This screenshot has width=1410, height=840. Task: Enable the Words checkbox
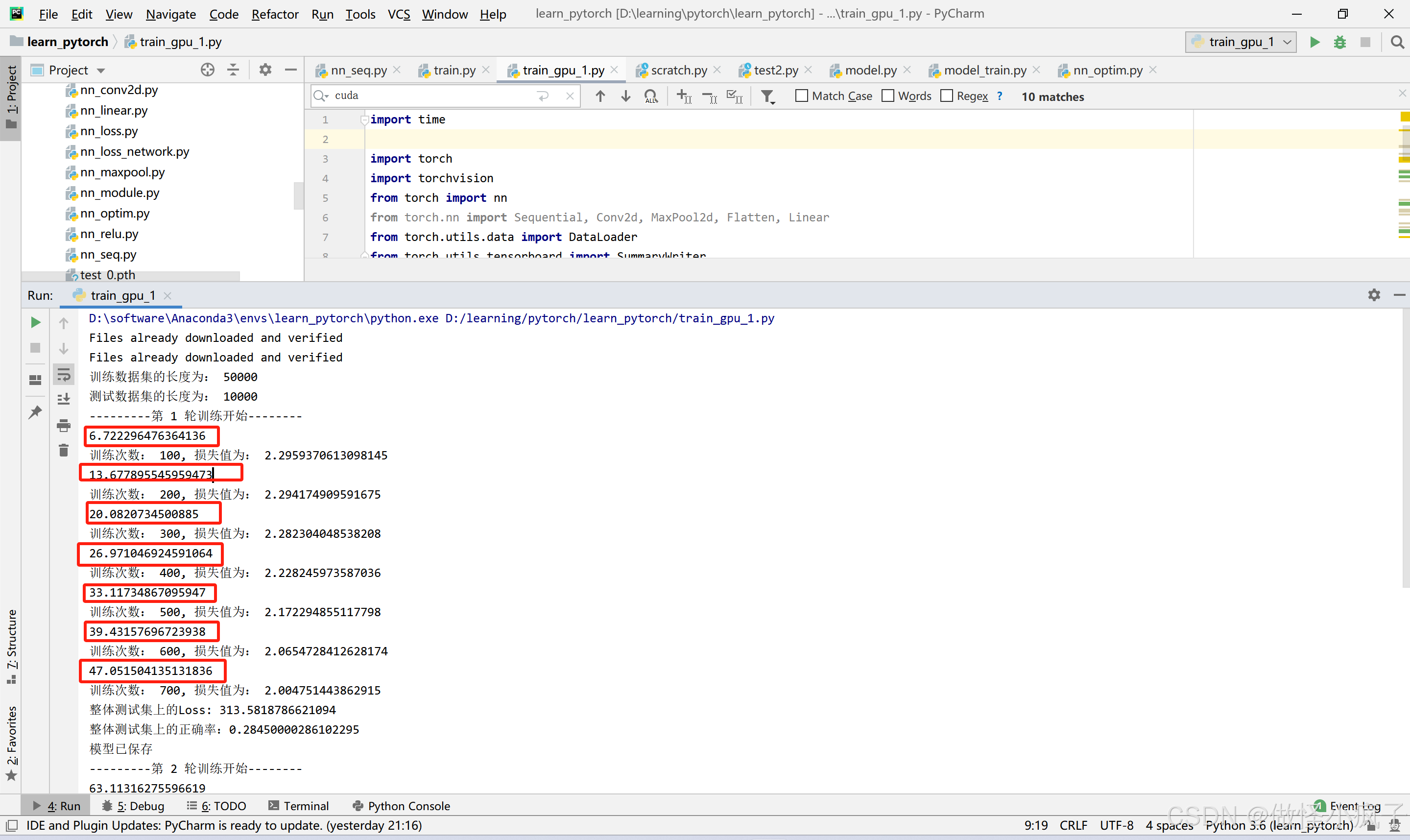click(x=888, y=96)
